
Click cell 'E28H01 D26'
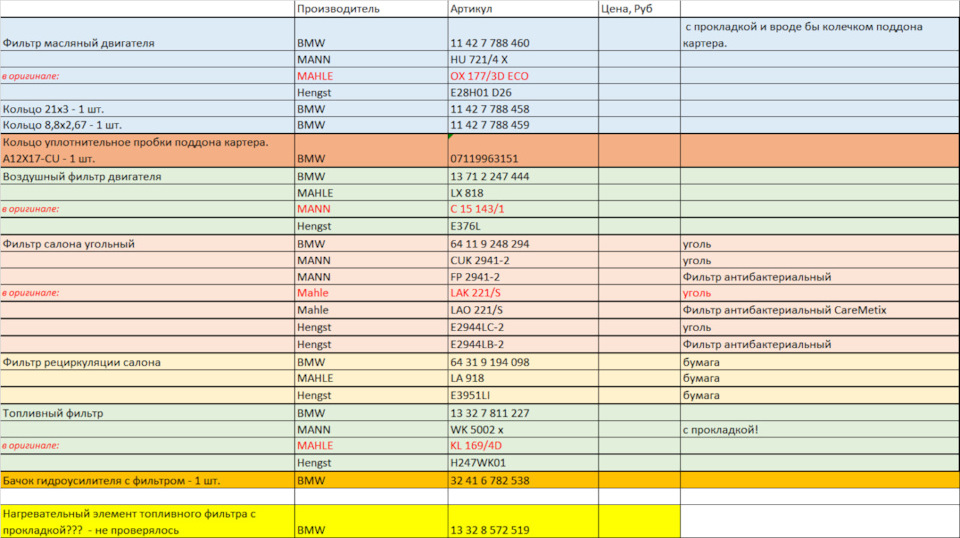(523, 92)
